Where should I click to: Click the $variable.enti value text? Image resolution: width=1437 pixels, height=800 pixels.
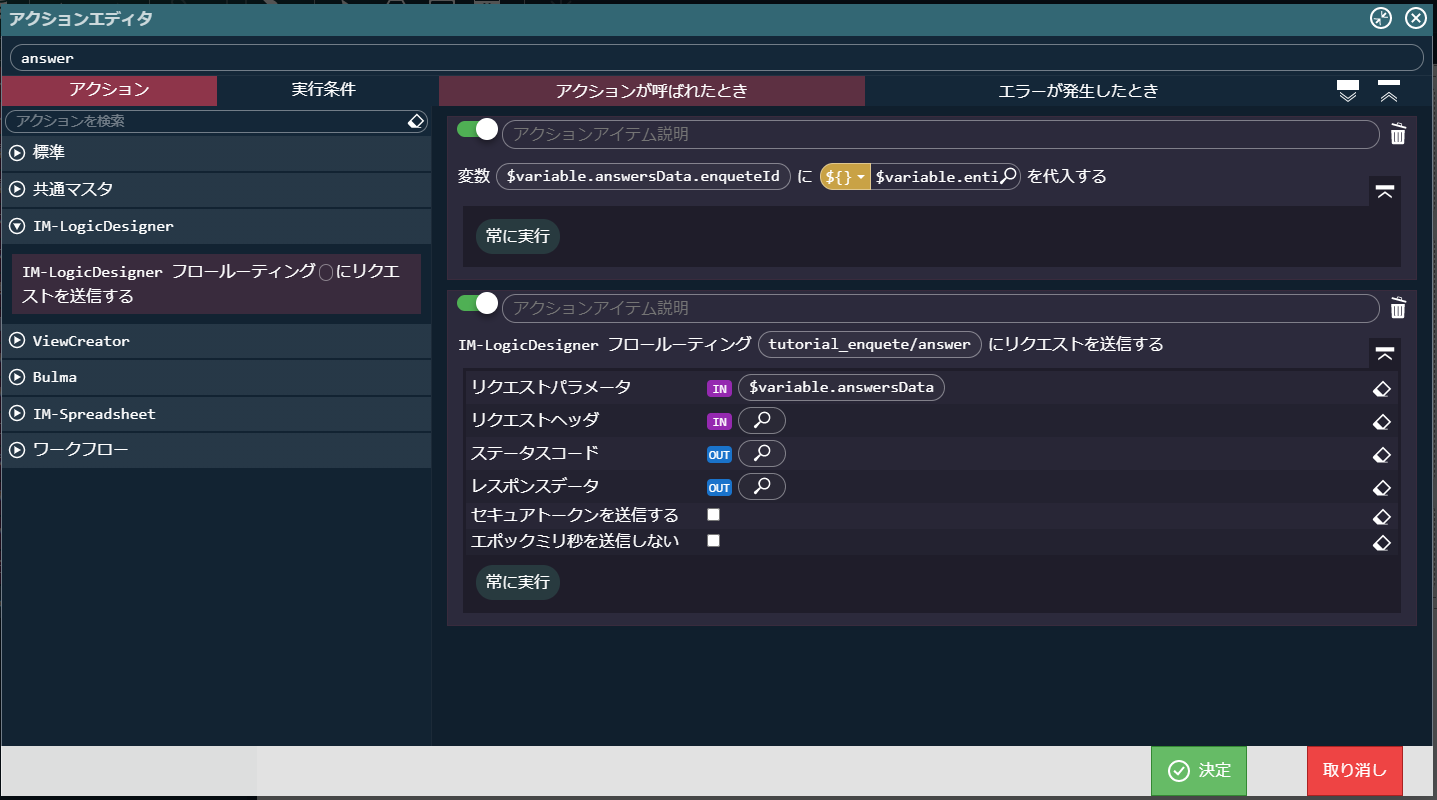pyautogui.click(x=936, y=176)
